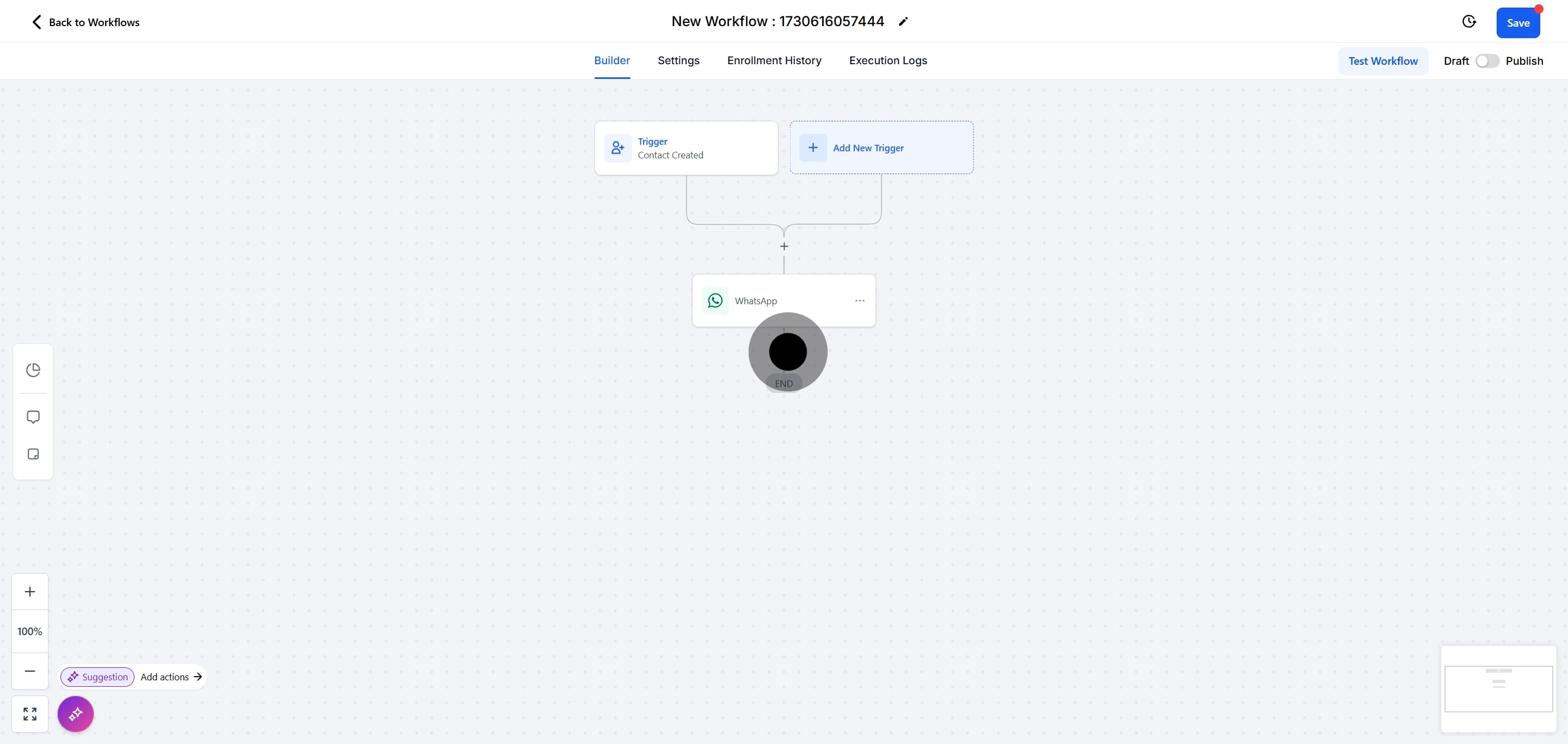Image resolution: width=1568 pixels, height=744 pixels.
Task: Click the Save button
Action: 1517,23
